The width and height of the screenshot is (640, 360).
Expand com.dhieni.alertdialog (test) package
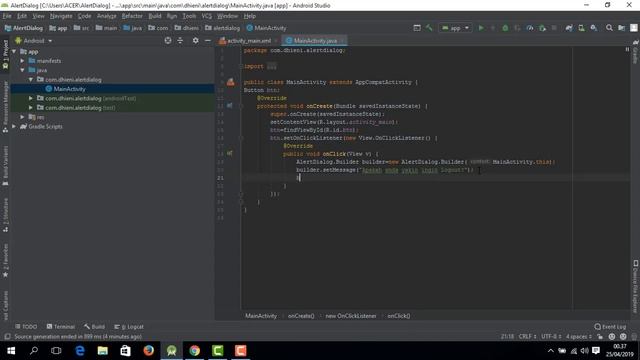point(31,108)
